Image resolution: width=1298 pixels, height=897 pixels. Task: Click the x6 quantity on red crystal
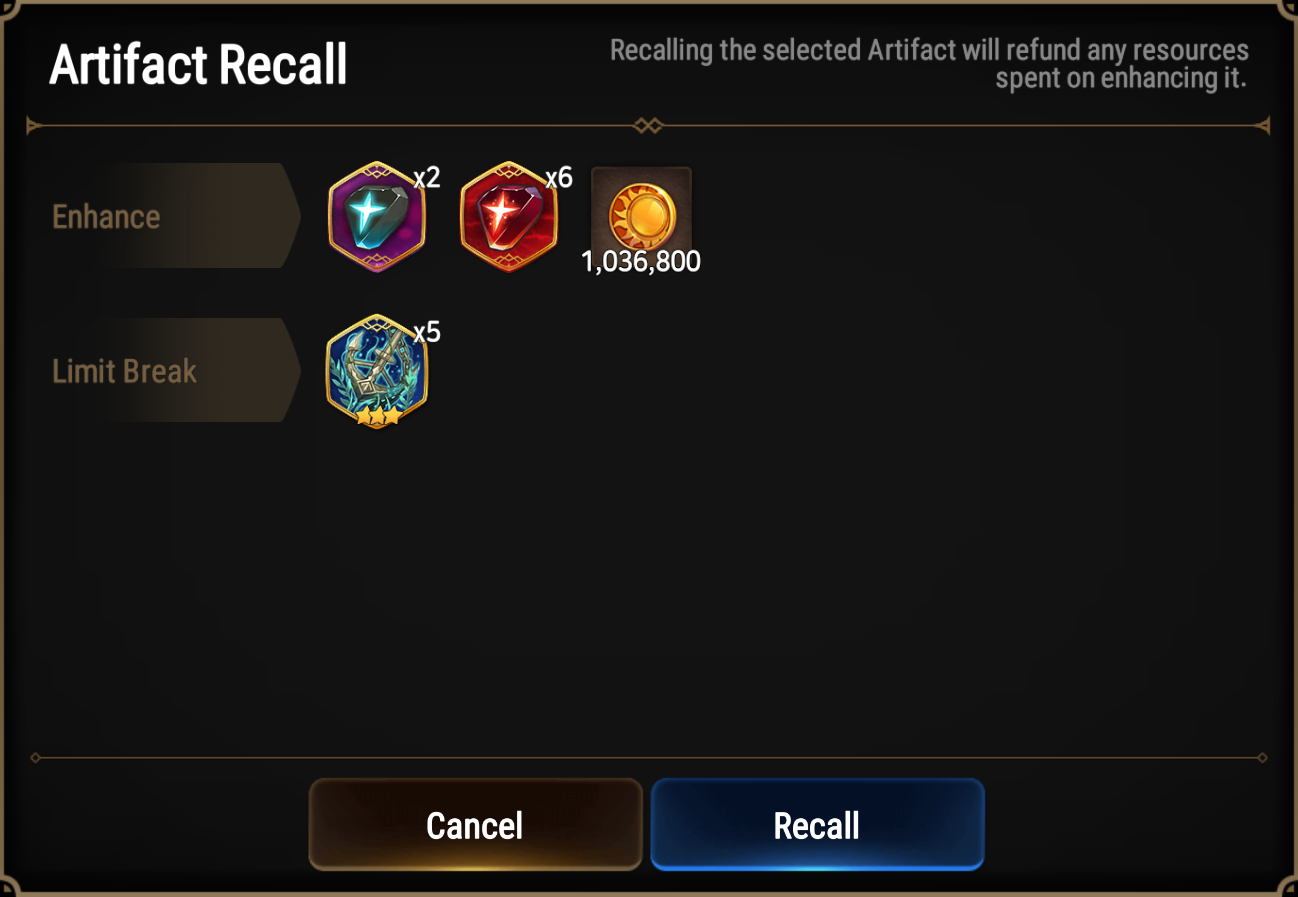[559, 178]
